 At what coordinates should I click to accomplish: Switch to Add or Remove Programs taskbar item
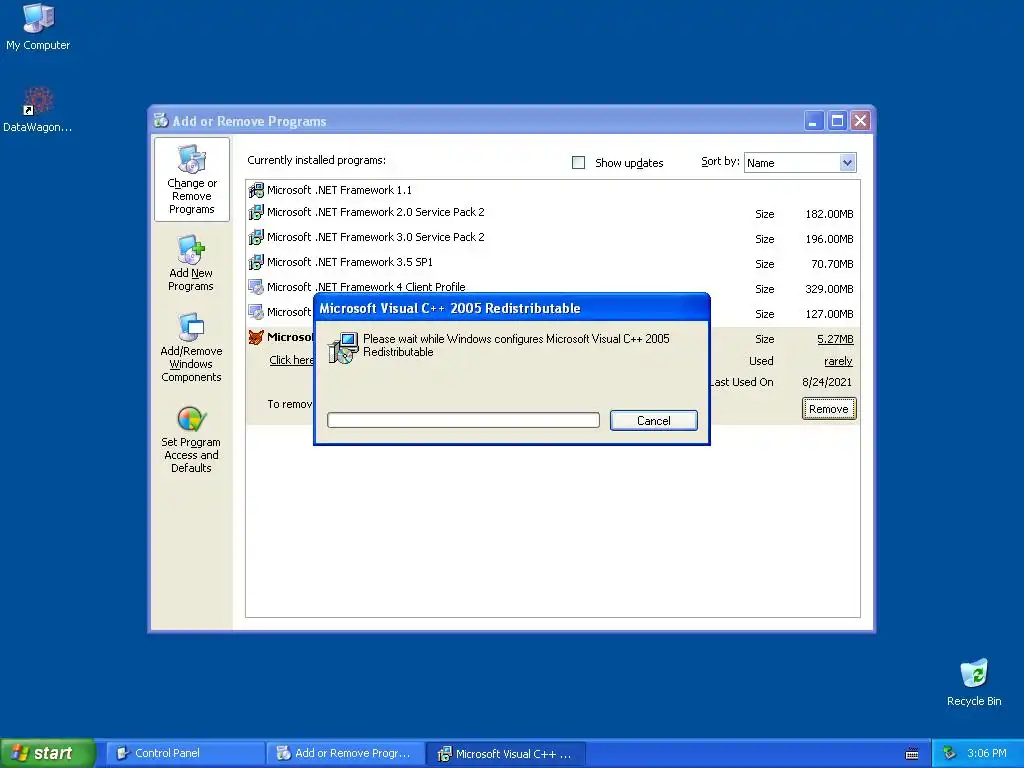point(345,753)
